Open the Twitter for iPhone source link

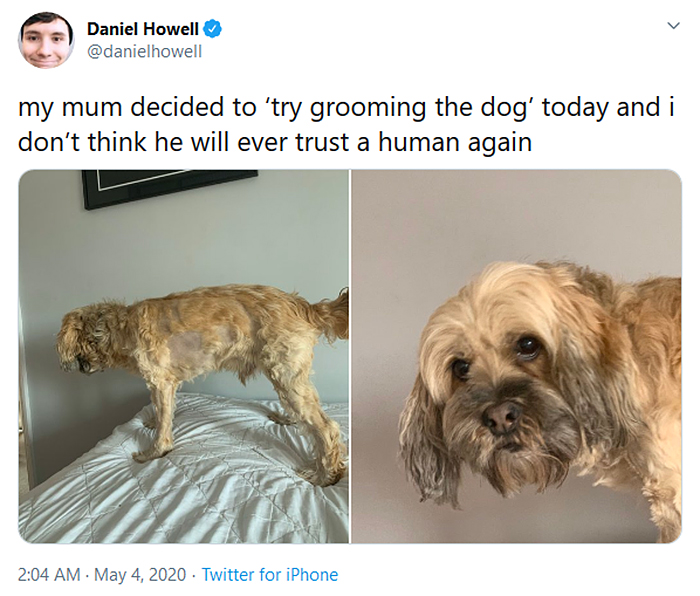(270, 574)
